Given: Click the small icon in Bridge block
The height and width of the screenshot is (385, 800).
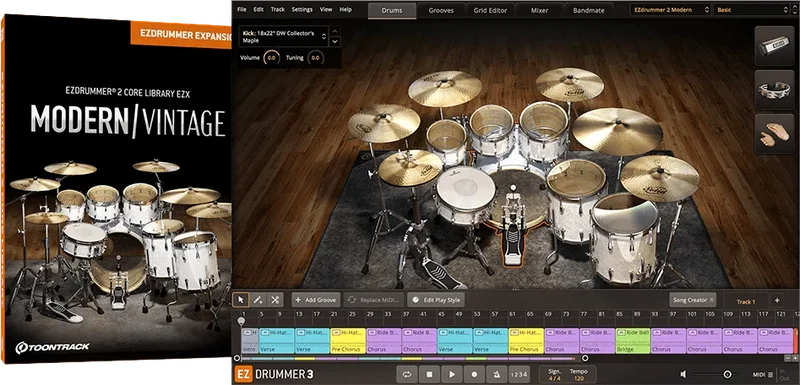Looking at the screenshot, I should click(622, 332).
